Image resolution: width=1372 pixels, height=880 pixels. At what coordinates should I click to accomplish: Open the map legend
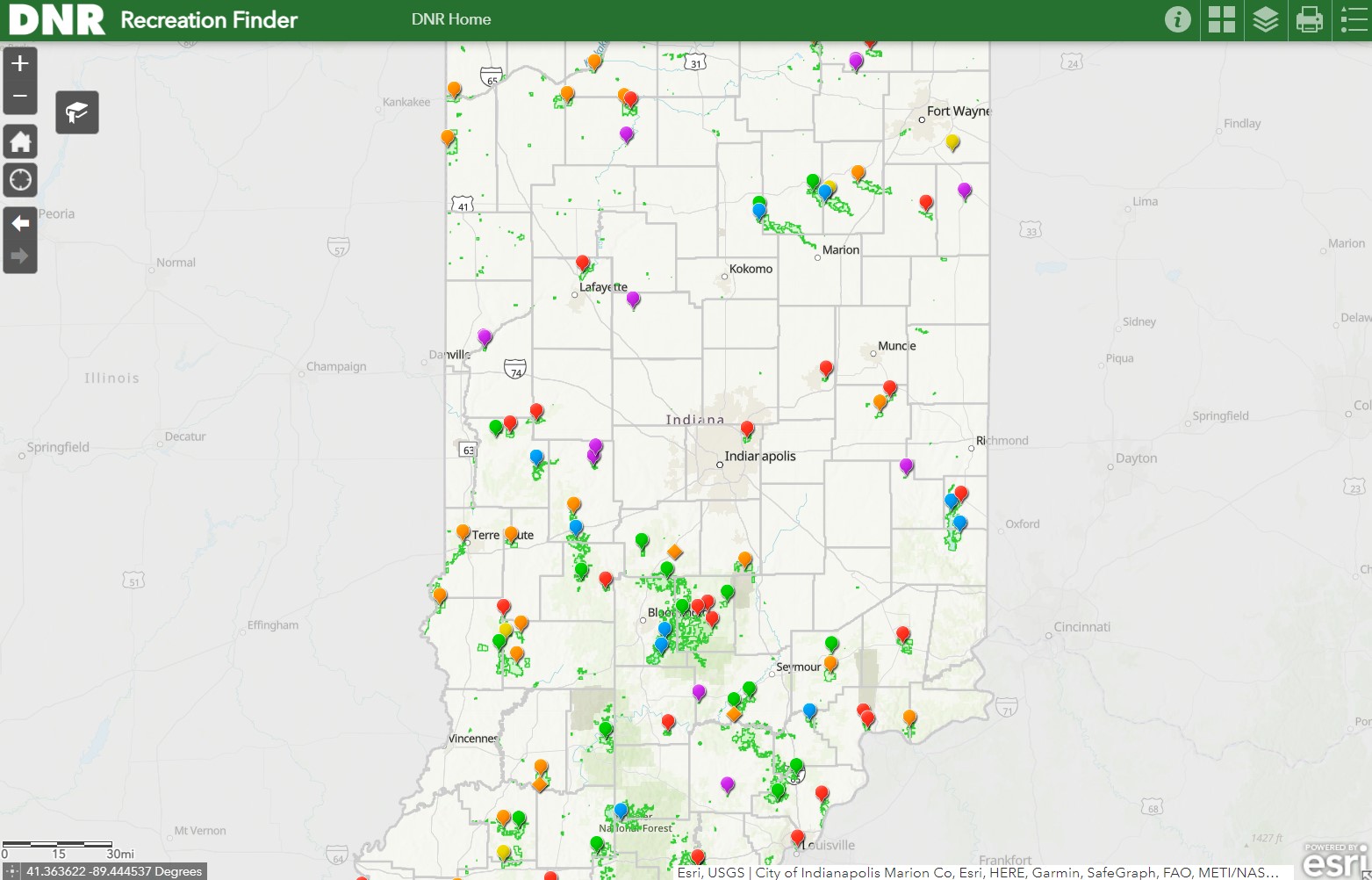1353,19
